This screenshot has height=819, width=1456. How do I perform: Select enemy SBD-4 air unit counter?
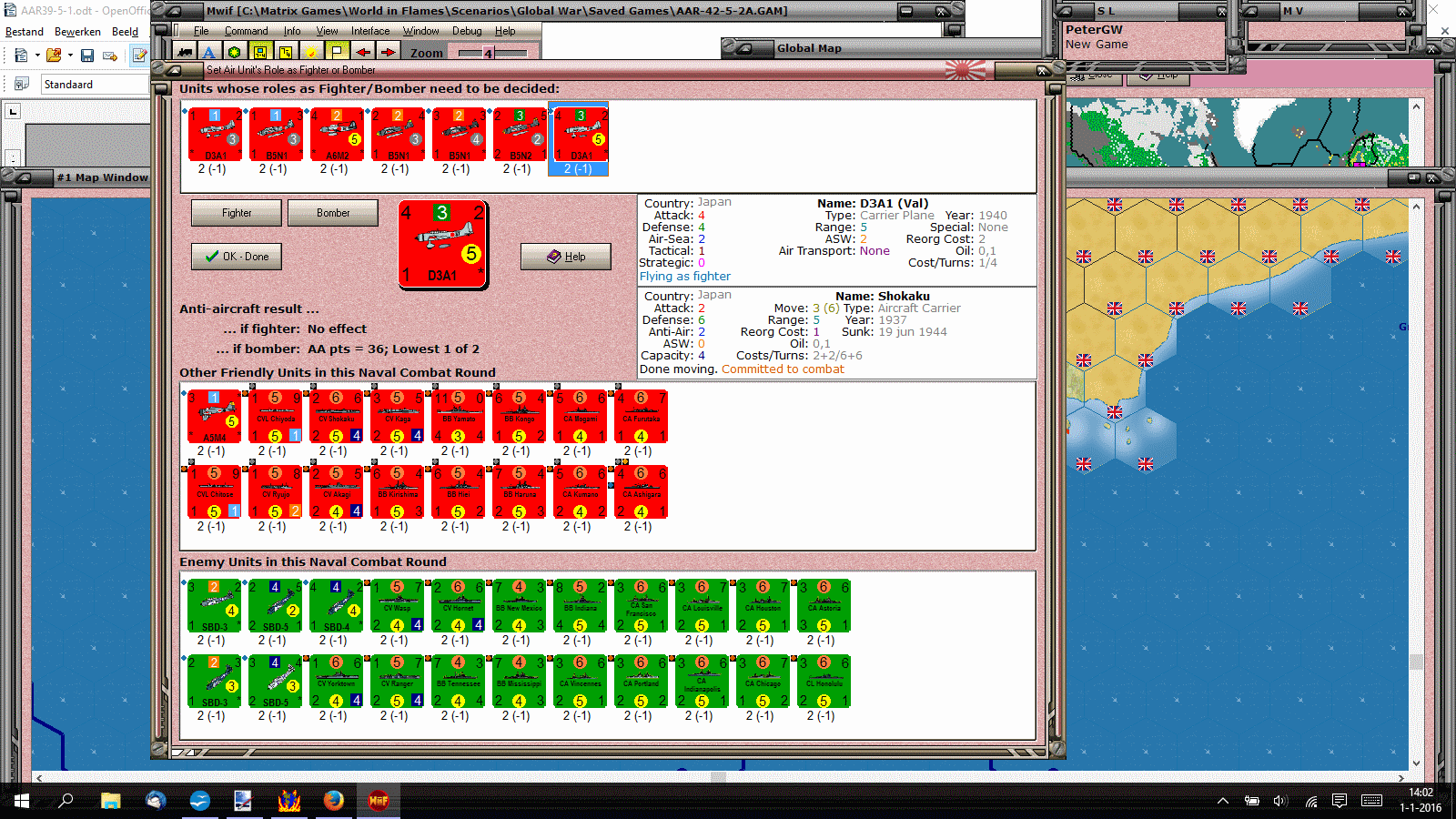click(x=337, y=606)
